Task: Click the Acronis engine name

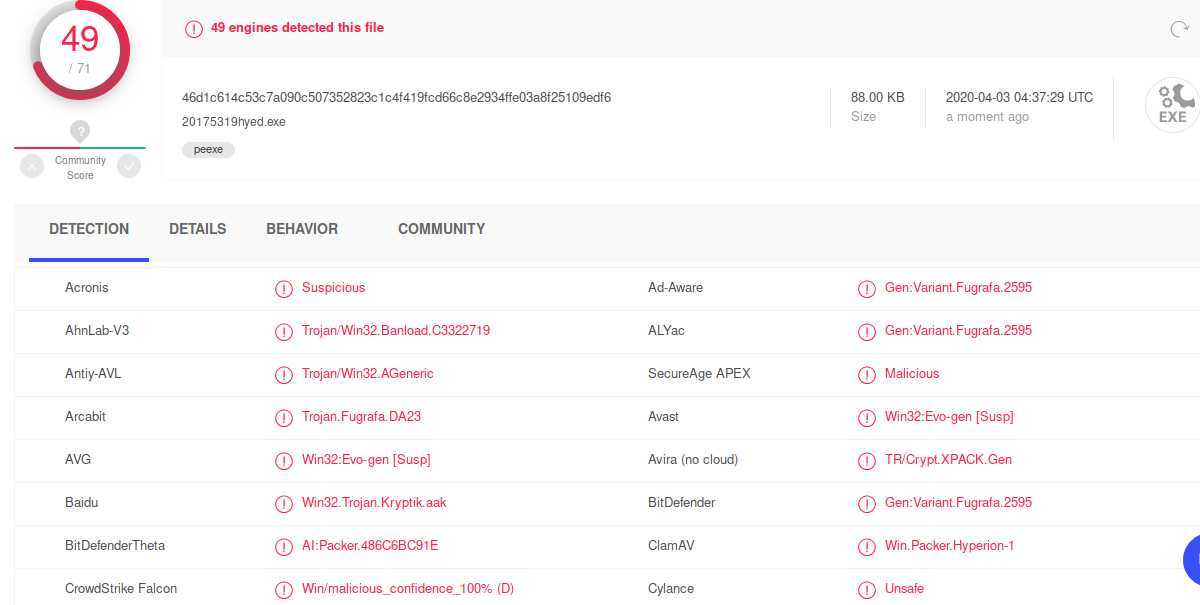Action: pos(87,288)
